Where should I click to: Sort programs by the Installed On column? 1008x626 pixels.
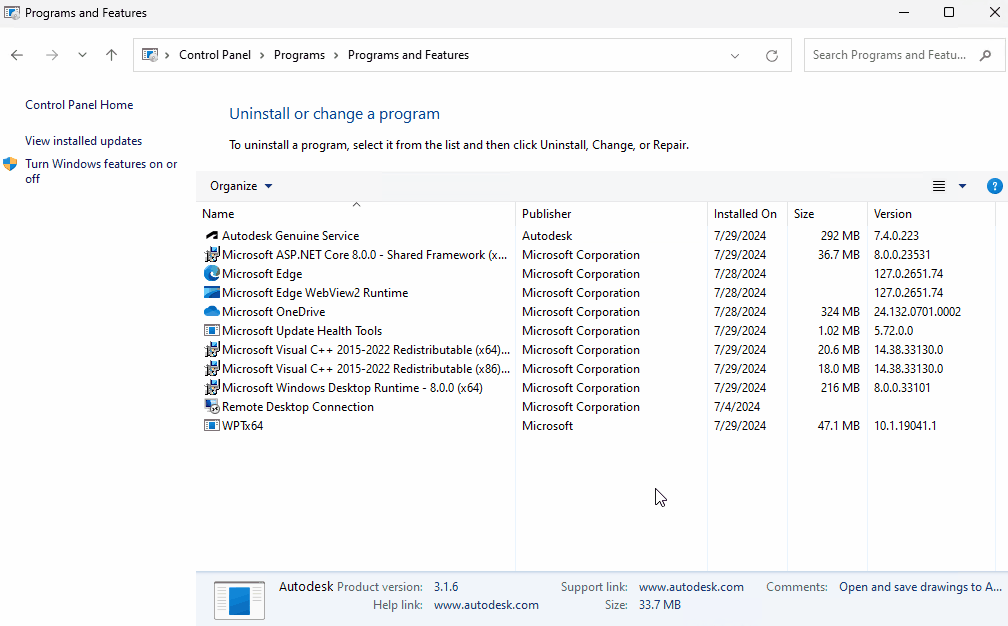pos(745,213)
